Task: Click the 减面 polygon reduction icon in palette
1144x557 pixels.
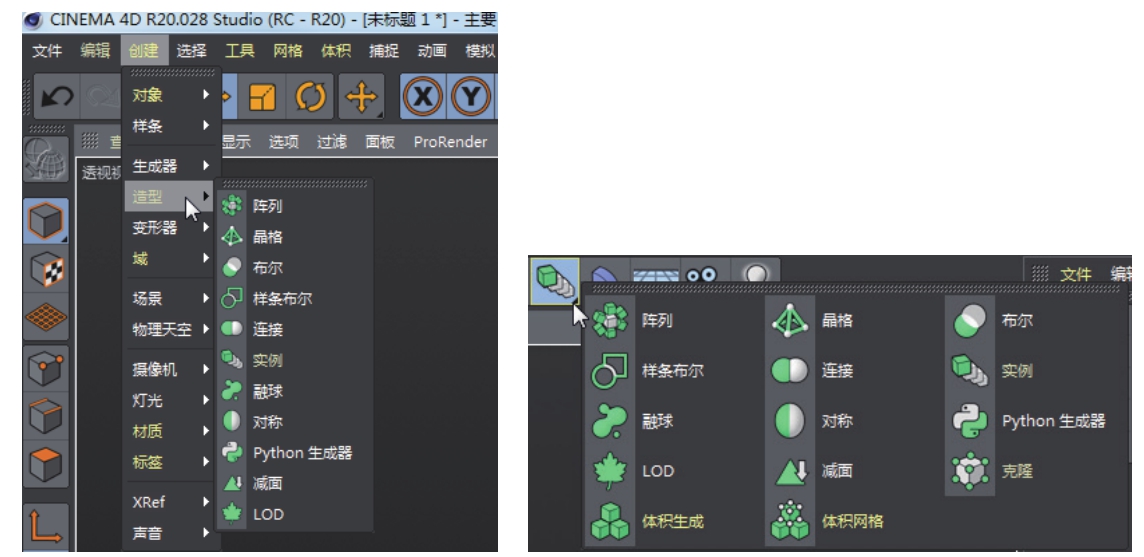Action: tap(790, 471)
